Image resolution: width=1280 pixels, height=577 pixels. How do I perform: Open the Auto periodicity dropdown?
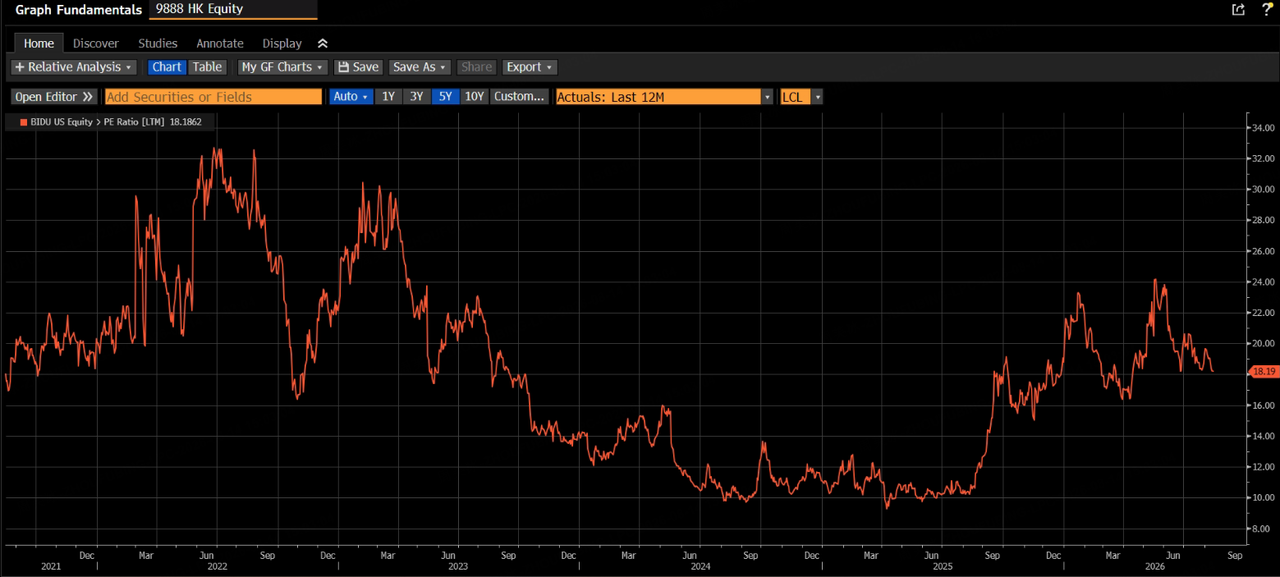point(351,97)
